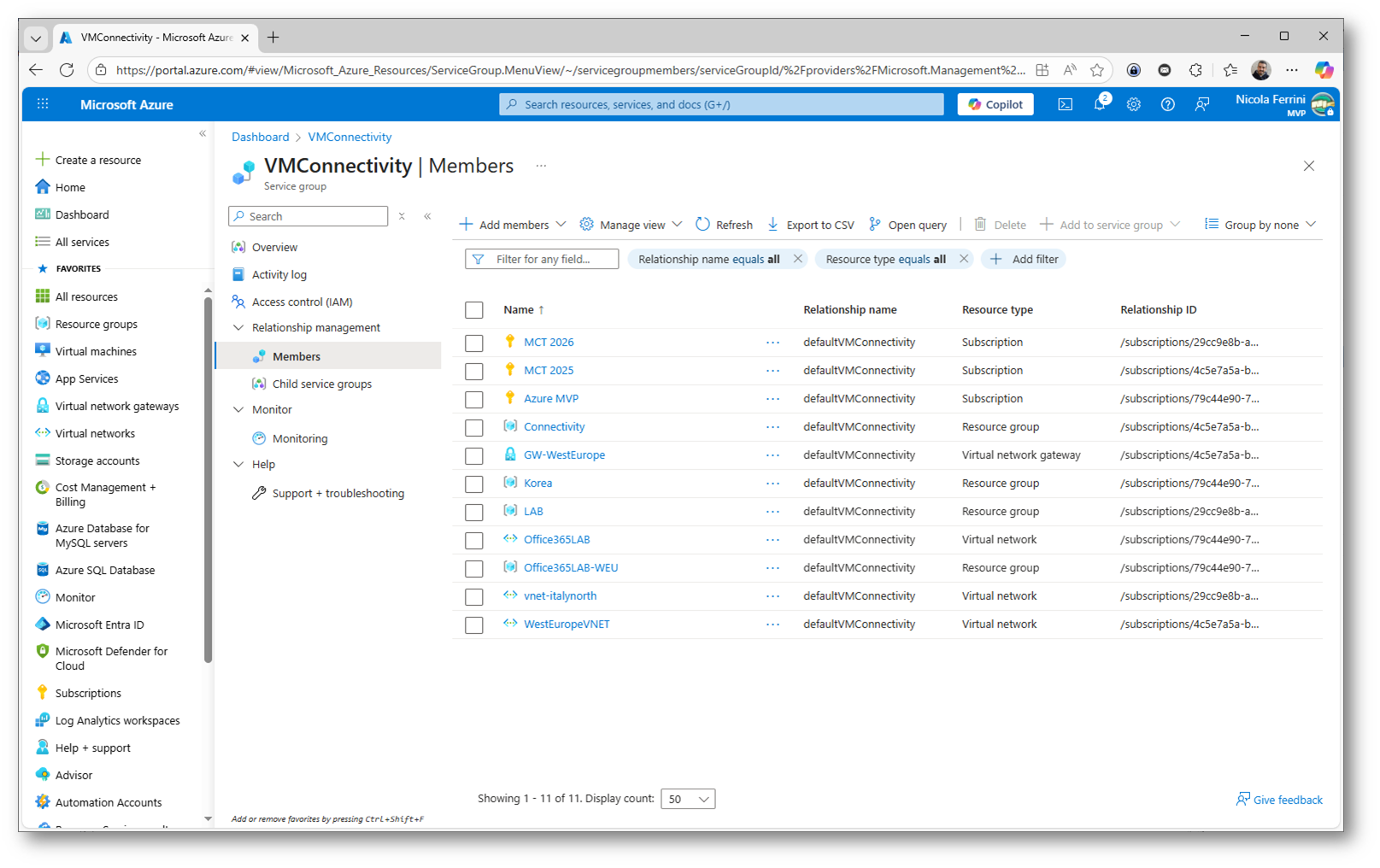Screen dimensions: 1380x868
Task: Collapse the Relationship management section
Action: pyautogui.click(x=238, y=328)
